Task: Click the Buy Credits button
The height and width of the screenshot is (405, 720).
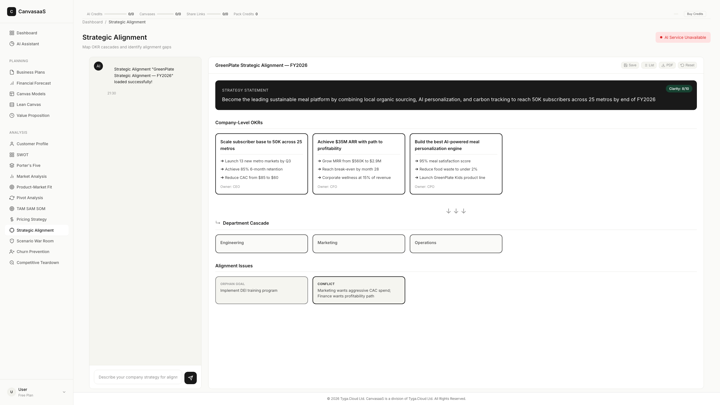Action: coord(695,14)
